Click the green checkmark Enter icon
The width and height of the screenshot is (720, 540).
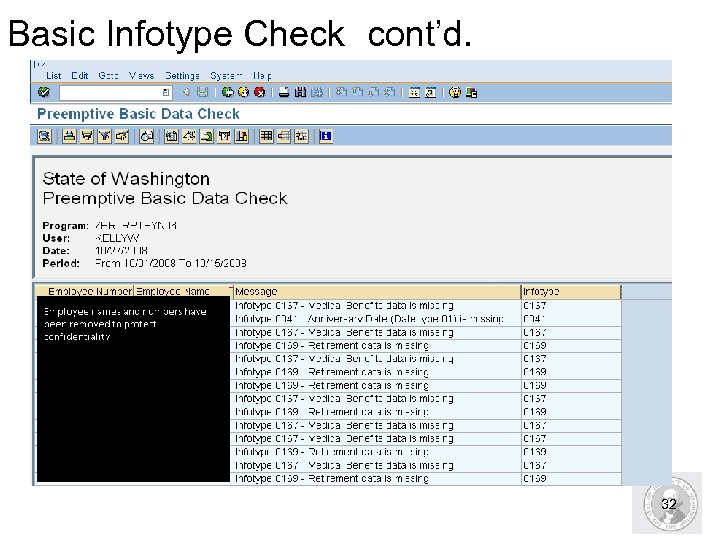(44, 92)
